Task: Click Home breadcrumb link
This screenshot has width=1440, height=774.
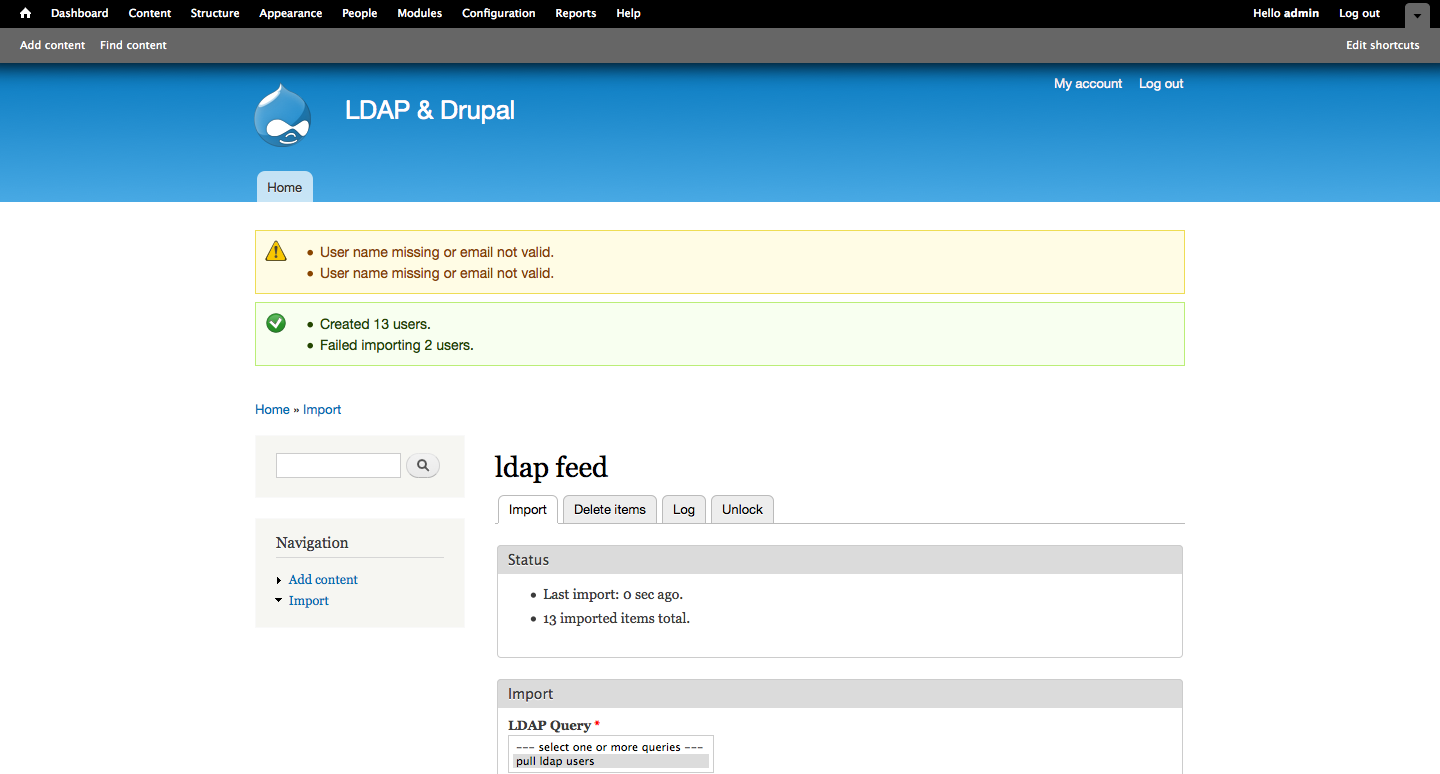Action: point(272,410)
